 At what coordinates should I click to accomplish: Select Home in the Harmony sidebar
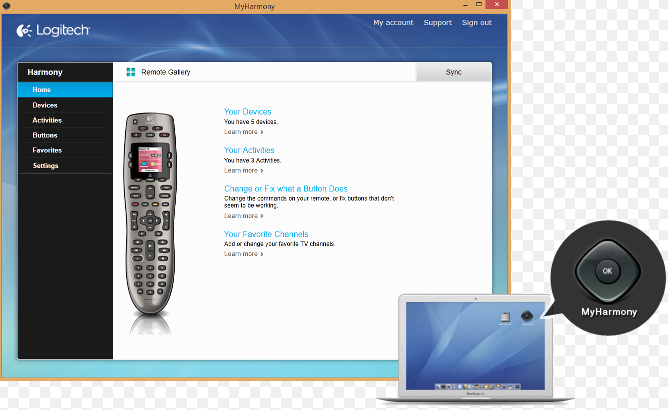pyautogui.click(x=65, y=90)
